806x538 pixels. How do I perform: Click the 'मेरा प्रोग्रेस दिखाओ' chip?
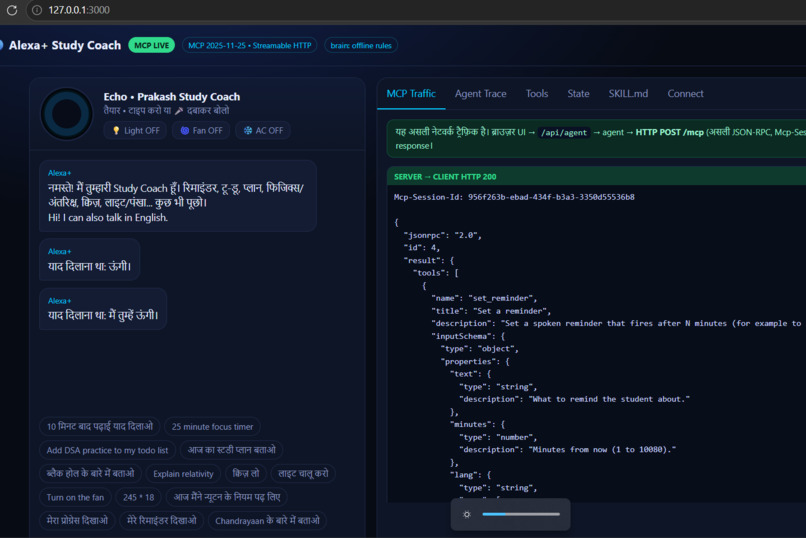coord(77,521)
